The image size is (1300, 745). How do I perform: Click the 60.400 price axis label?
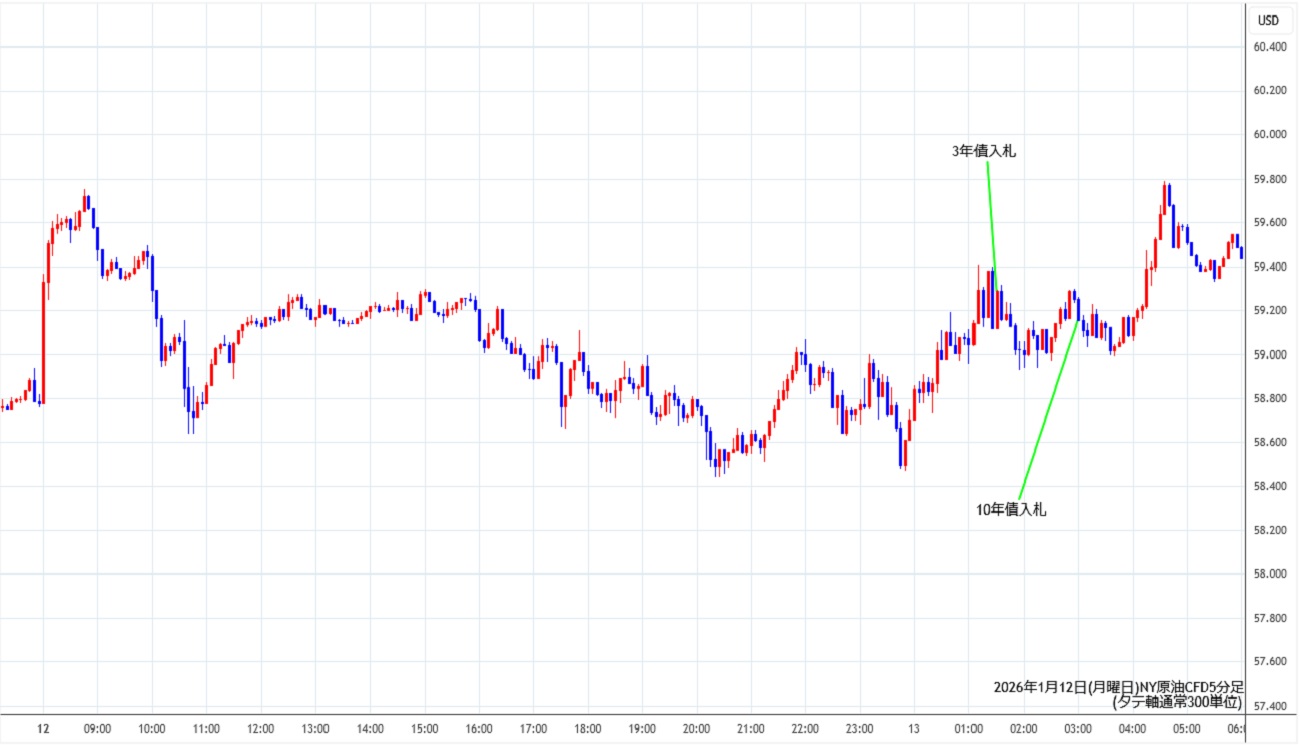1270,47
